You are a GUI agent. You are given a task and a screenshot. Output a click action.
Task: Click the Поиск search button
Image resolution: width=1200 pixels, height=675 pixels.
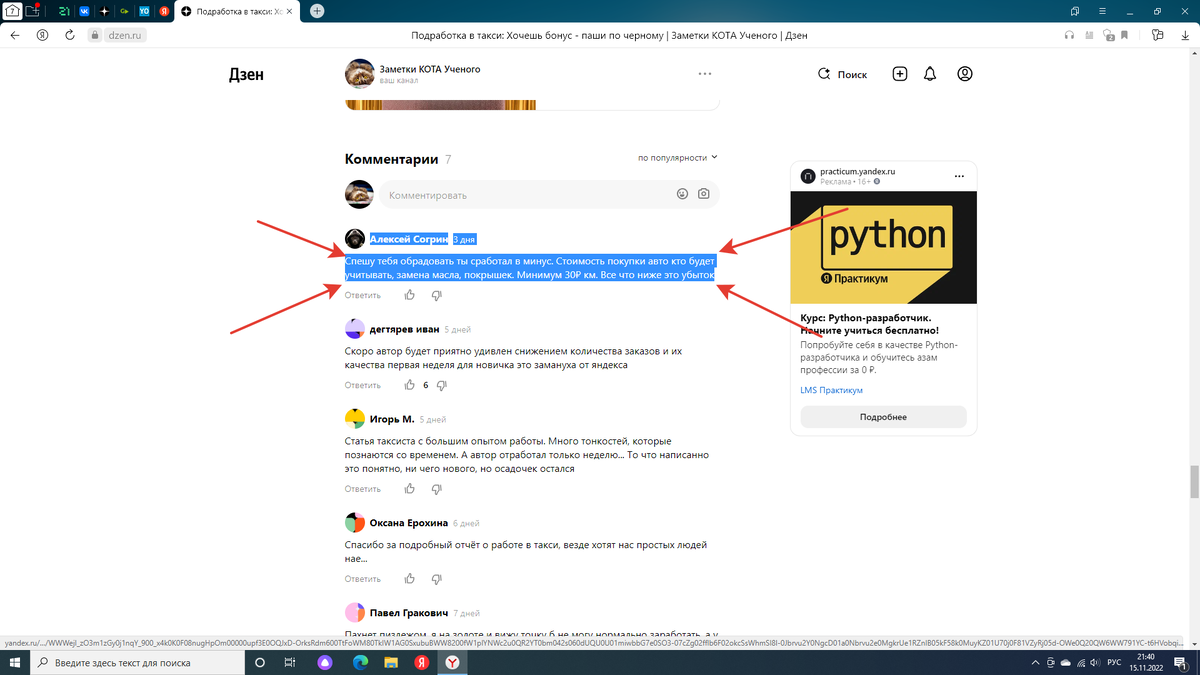(x=843, y=74)
